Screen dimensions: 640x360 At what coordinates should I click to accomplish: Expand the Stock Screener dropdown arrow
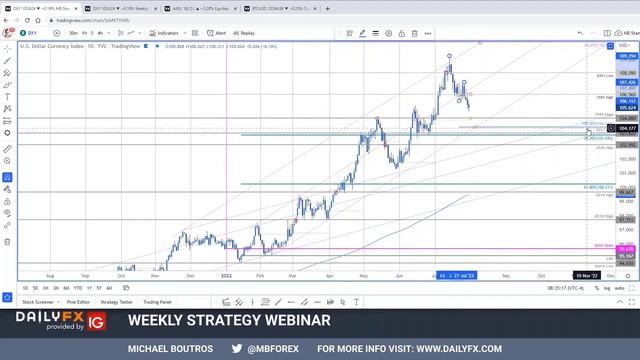tap(58, 302)
